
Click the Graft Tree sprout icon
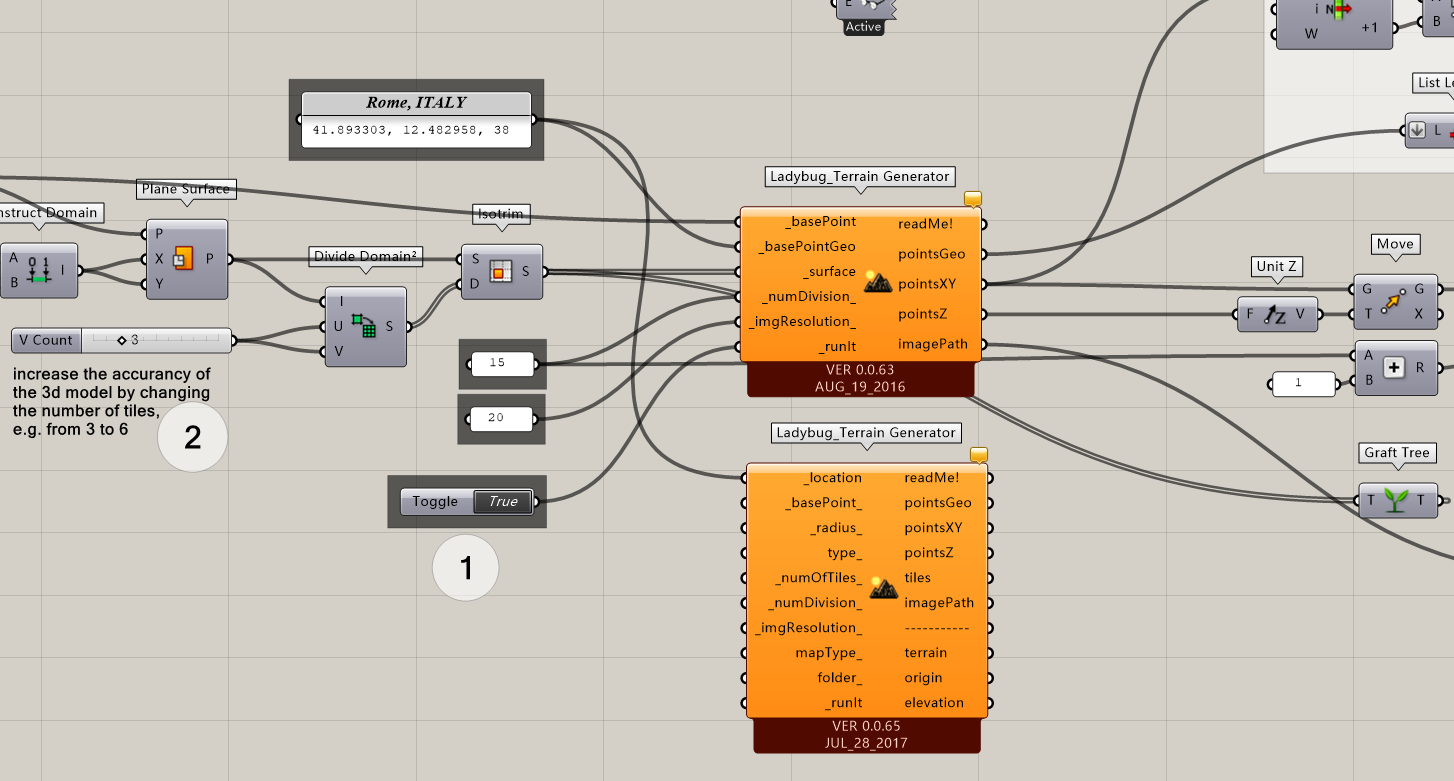click(1396, 500)
